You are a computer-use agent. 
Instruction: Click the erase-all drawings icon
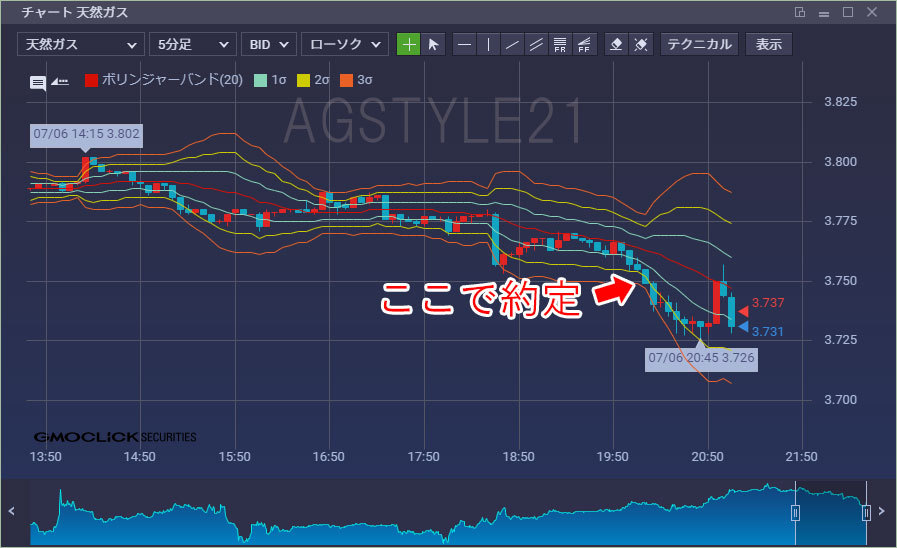pyautogui.click(x=642, y=44)
